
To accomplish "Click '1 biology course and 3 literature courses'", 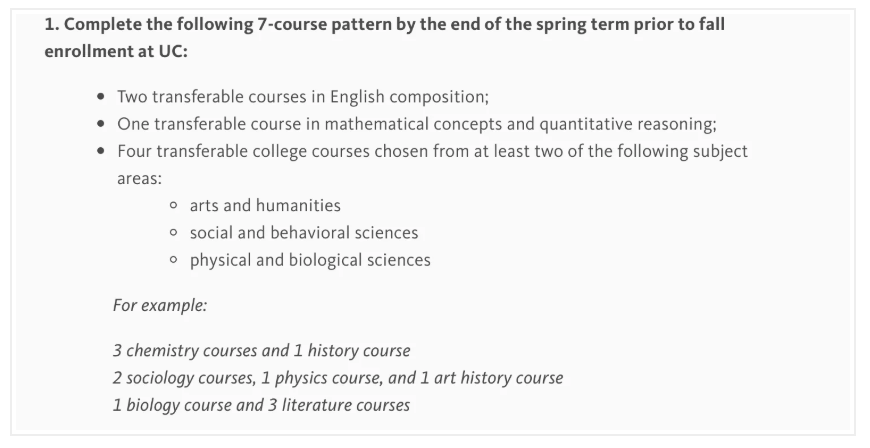I will pyautogui.click(x=262, y=405).
